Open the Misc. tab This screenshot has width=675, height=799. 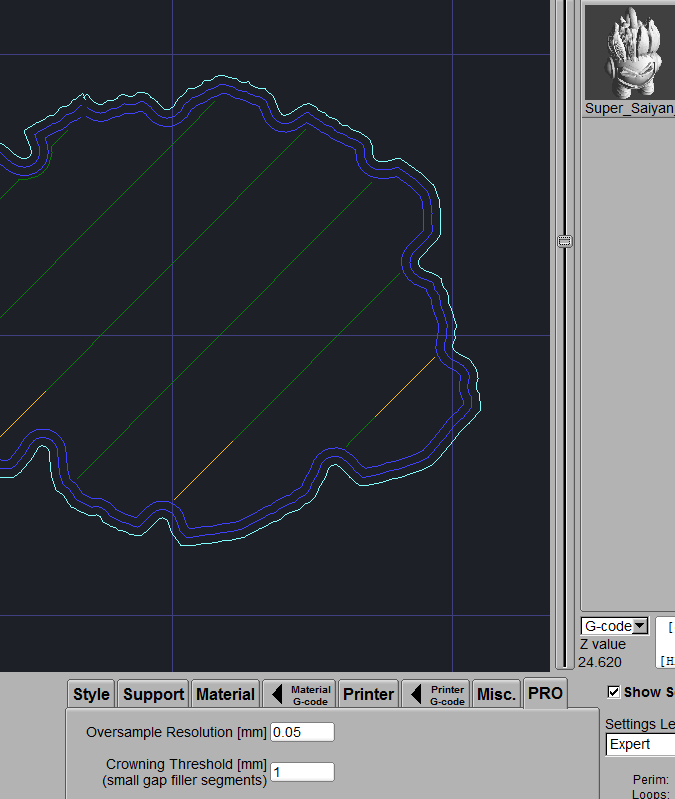coord(496,694)
